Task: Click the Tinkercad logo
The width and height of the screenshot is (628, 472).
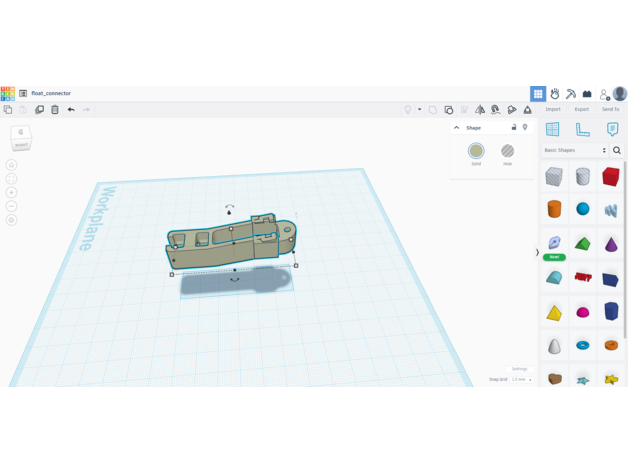Action: 8,93
